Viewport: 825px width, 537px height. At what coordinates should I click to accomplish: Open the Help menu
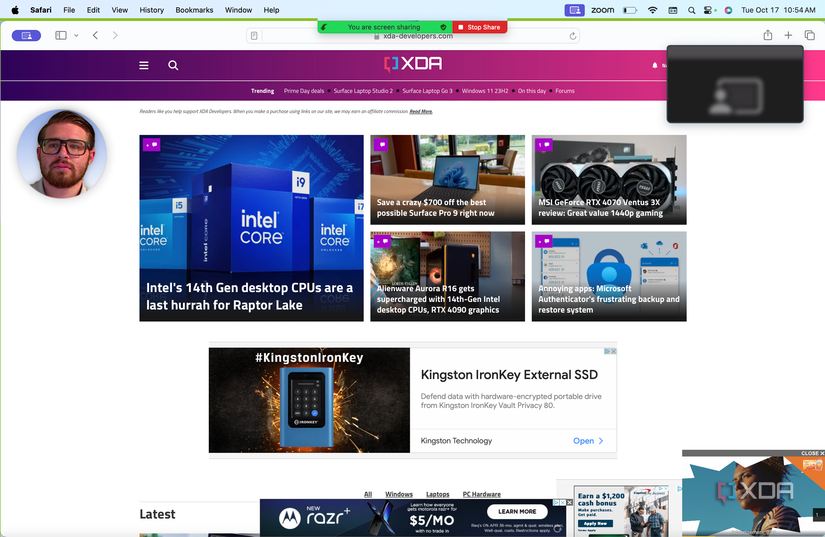pyautogui.click(x=271, y=10)
